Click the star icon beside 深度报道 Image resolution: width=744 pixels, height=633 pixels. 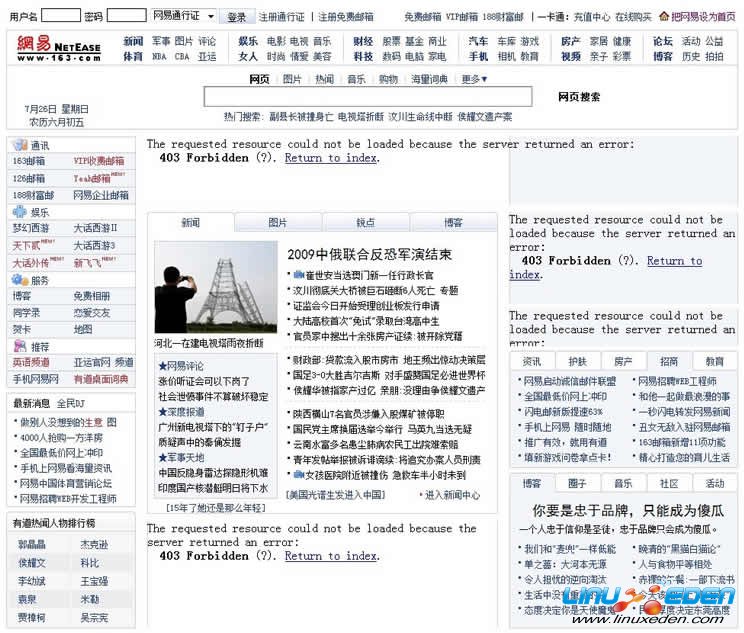pos(162,412)
